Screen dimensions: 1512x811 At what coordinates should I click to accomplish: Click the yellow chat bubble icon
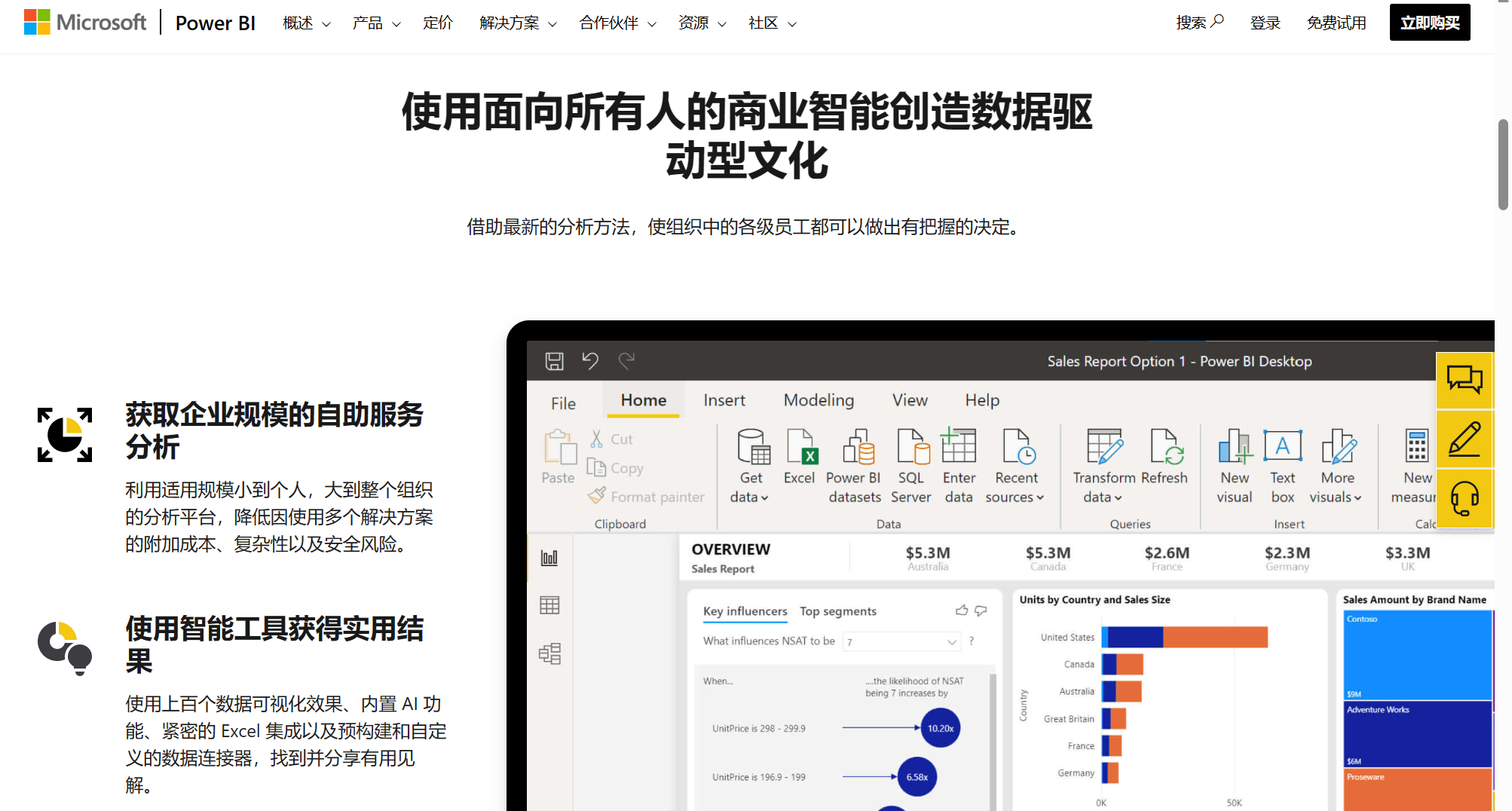coord(1465,380)
